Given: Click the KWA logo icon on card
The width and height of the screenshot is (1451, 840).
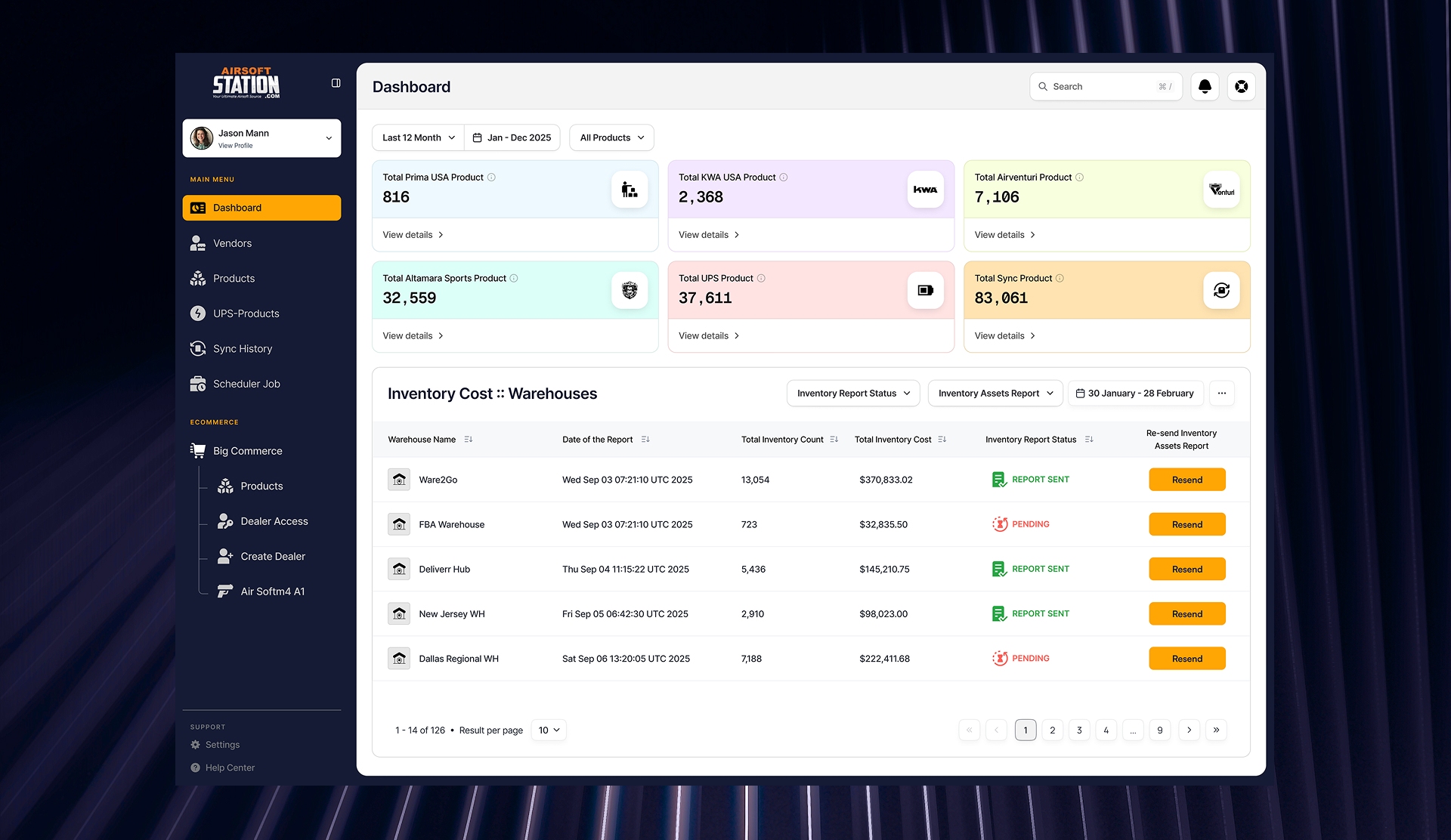Looking at the screenshot, I should (x=925, y=190).
